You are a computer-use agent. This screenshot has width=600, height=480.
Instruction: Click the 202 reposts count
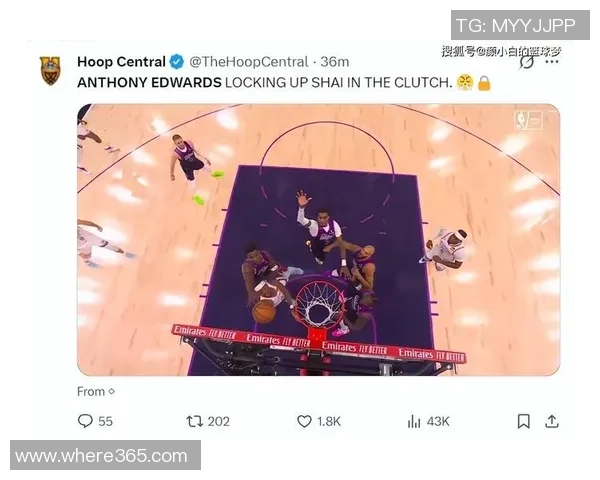218,421
